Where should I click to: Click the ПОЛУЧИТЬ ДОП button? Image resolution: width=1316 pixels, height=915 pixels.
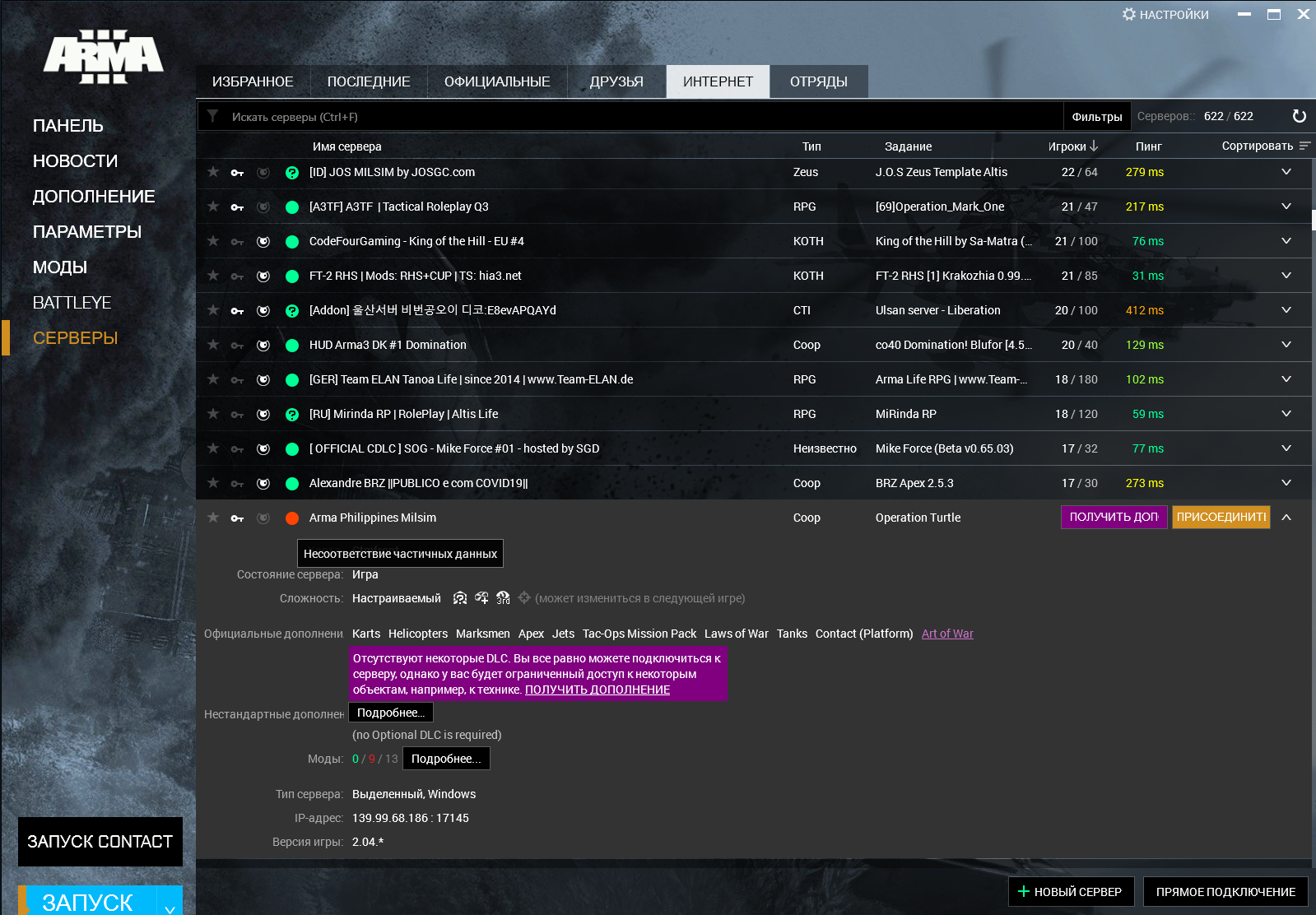(1114, 517)
